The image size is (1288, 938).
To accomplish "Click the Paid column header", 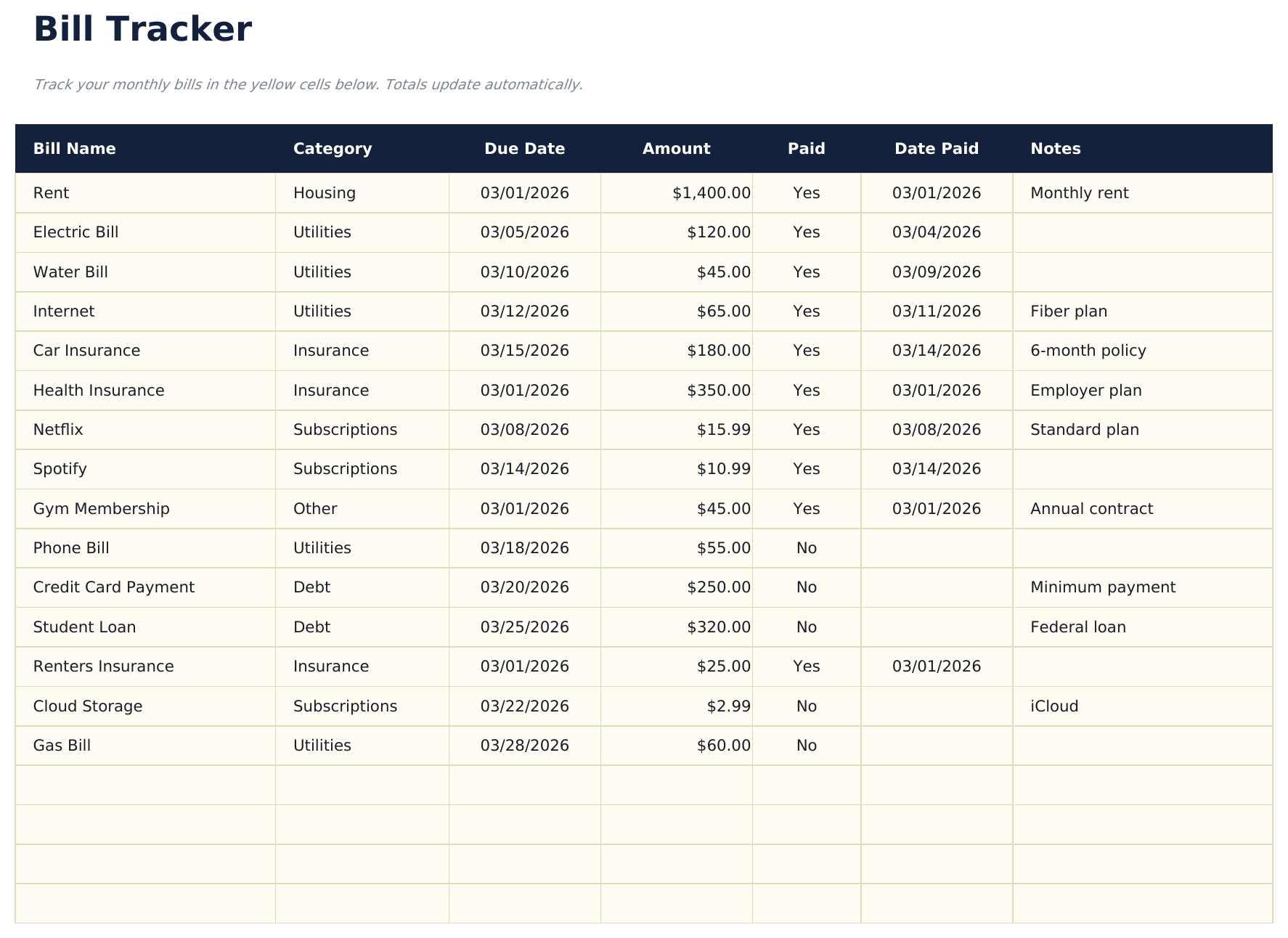I will [806, 148].
